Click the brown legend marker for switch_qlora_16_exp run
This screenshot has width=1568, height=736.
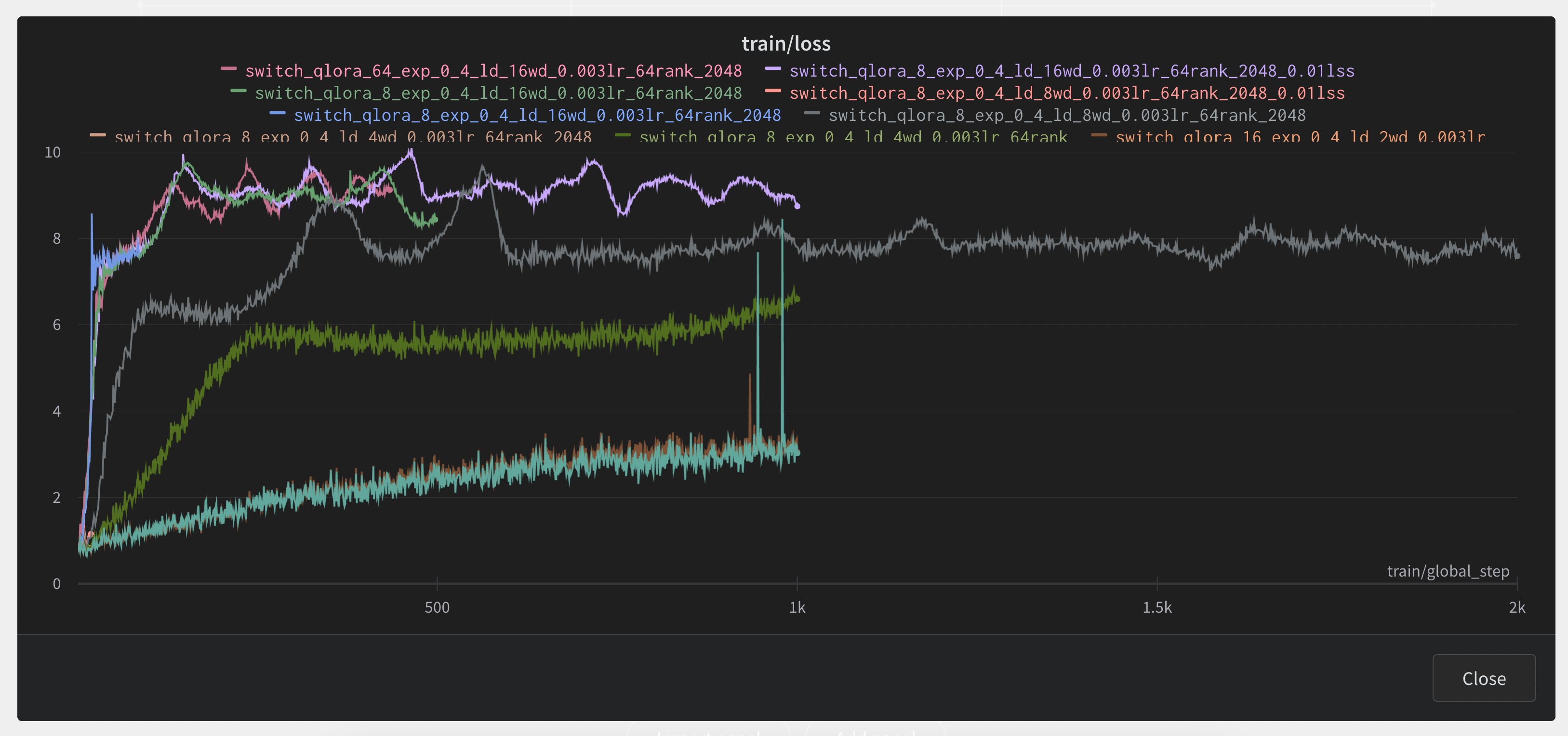(x=1099, y=135)
